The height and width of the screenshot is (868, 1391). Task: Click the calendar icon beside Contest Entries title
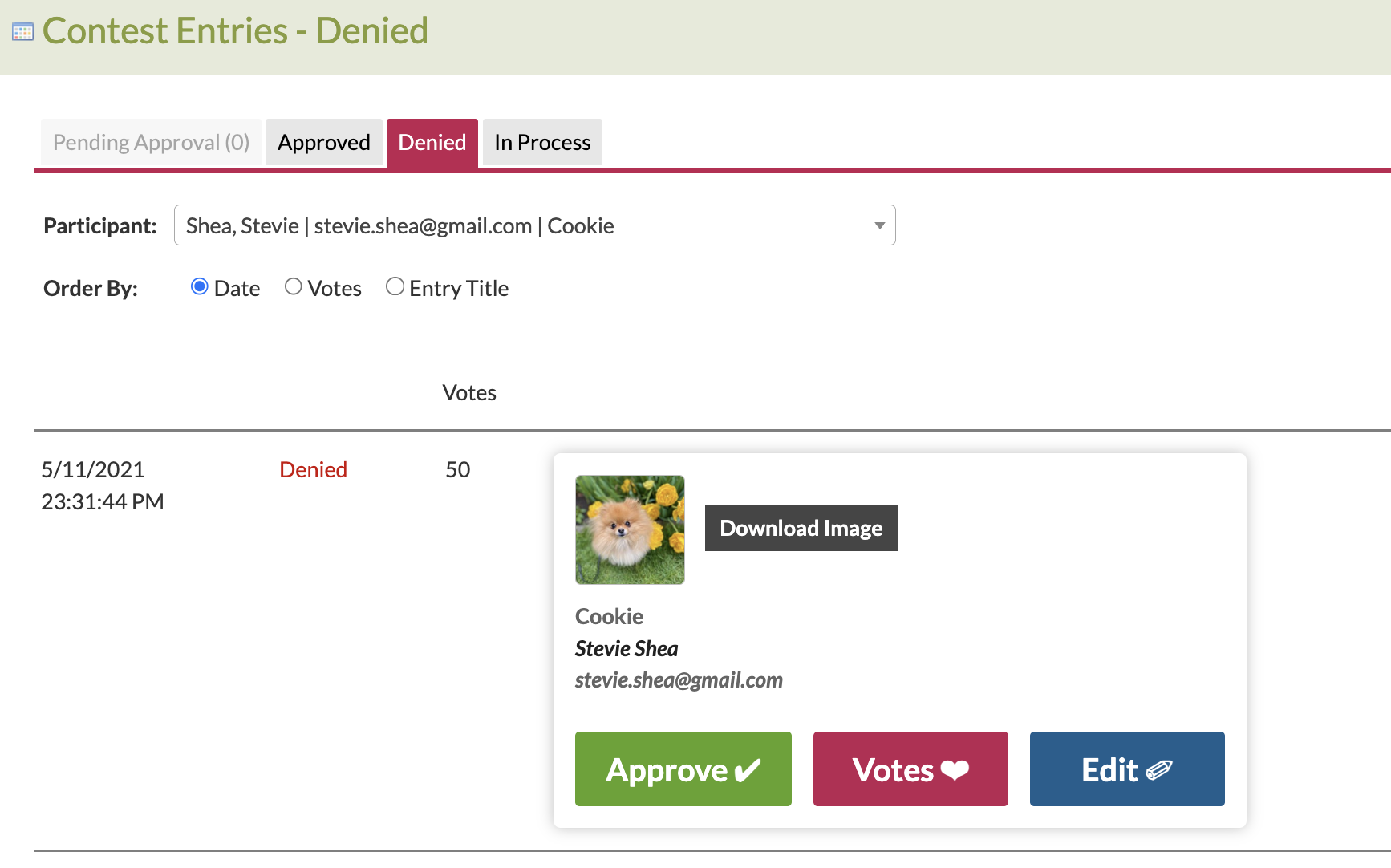23,32
